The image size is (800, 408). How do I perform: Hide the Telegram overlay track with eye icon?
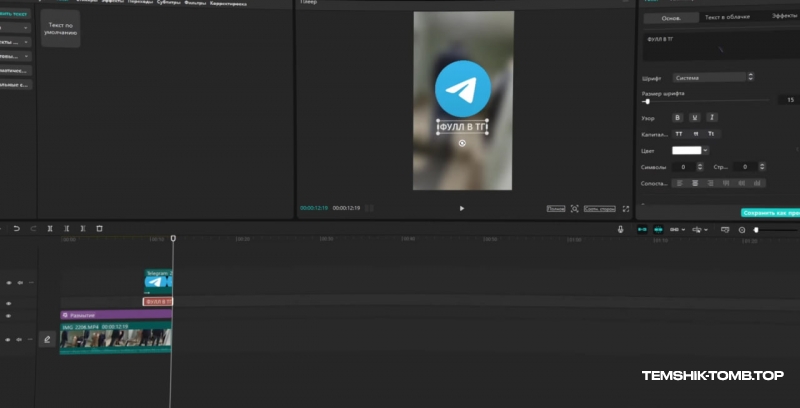(9, 283)
